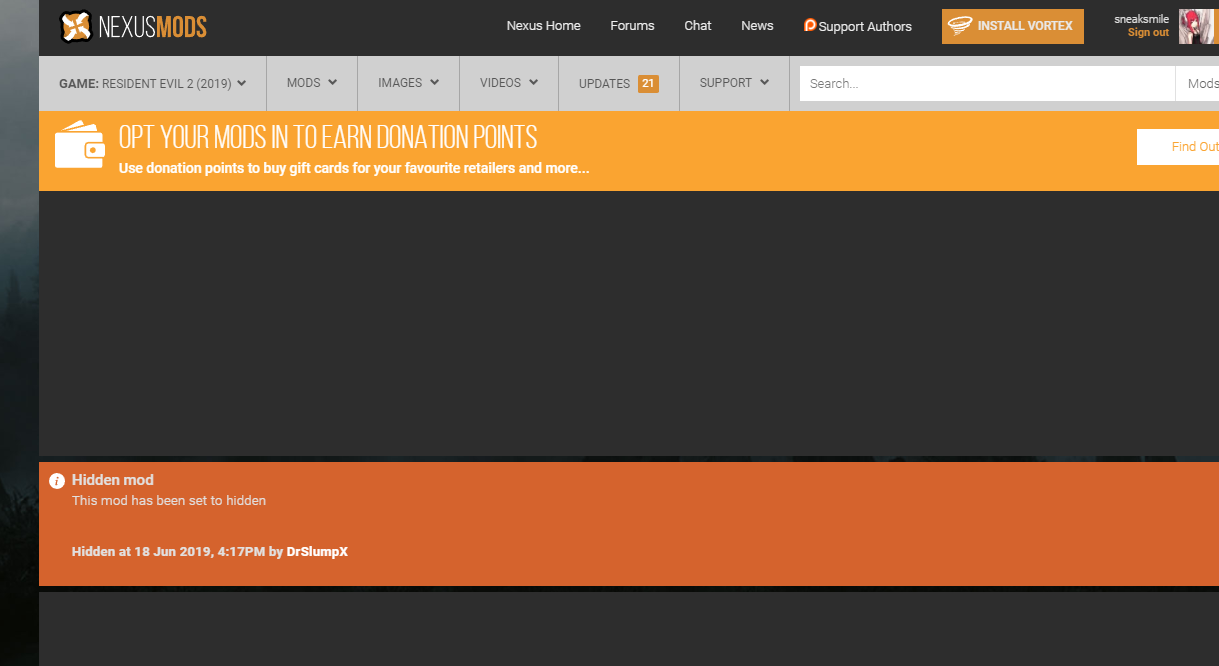Click the Patreon icon beside Support Authors
The height and width of the screenshot is (666, 1219).
pos(810,26)
